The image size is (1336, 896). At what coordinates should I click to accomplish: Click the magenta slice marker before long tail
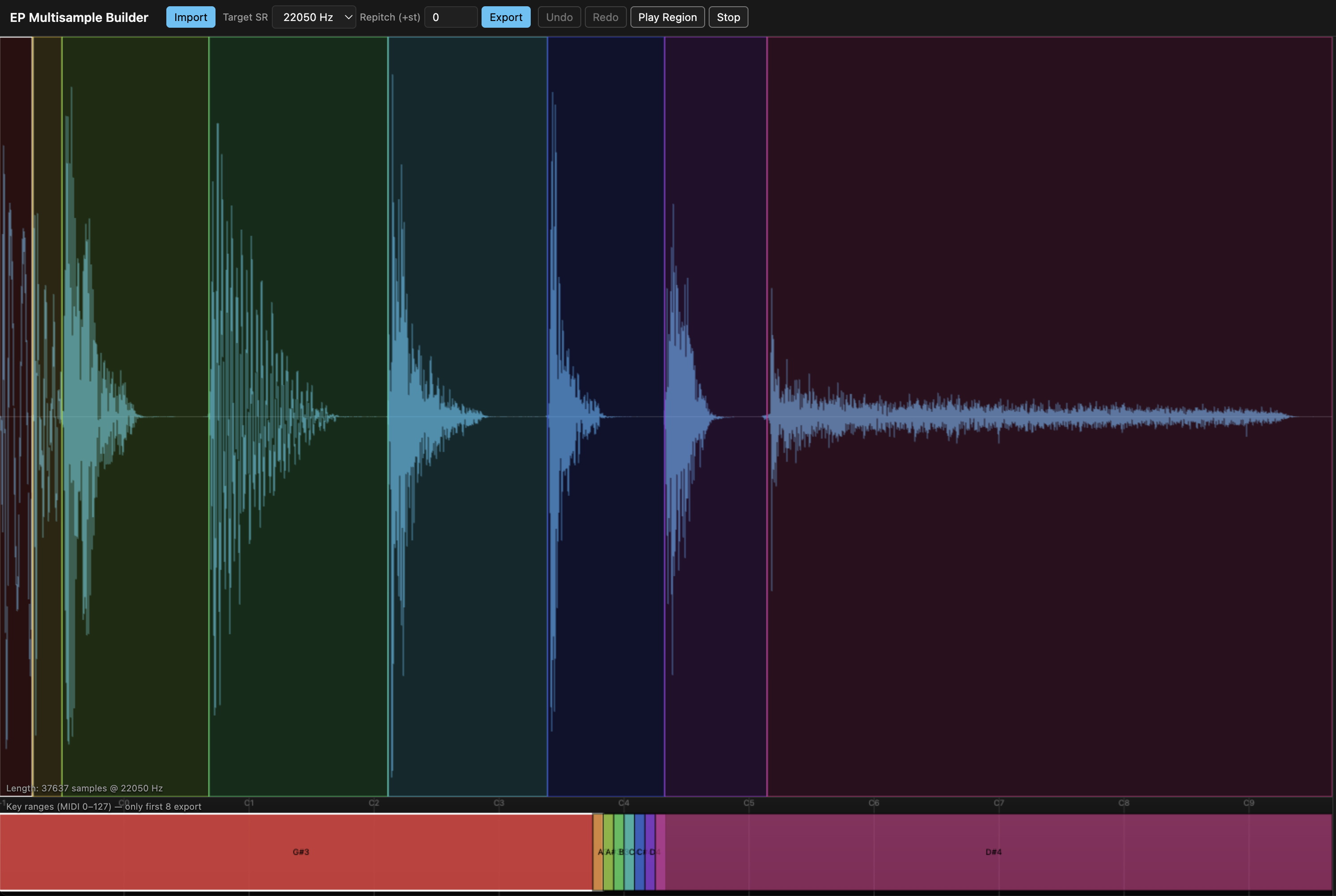pyautogui.click(x=767, y=228)
